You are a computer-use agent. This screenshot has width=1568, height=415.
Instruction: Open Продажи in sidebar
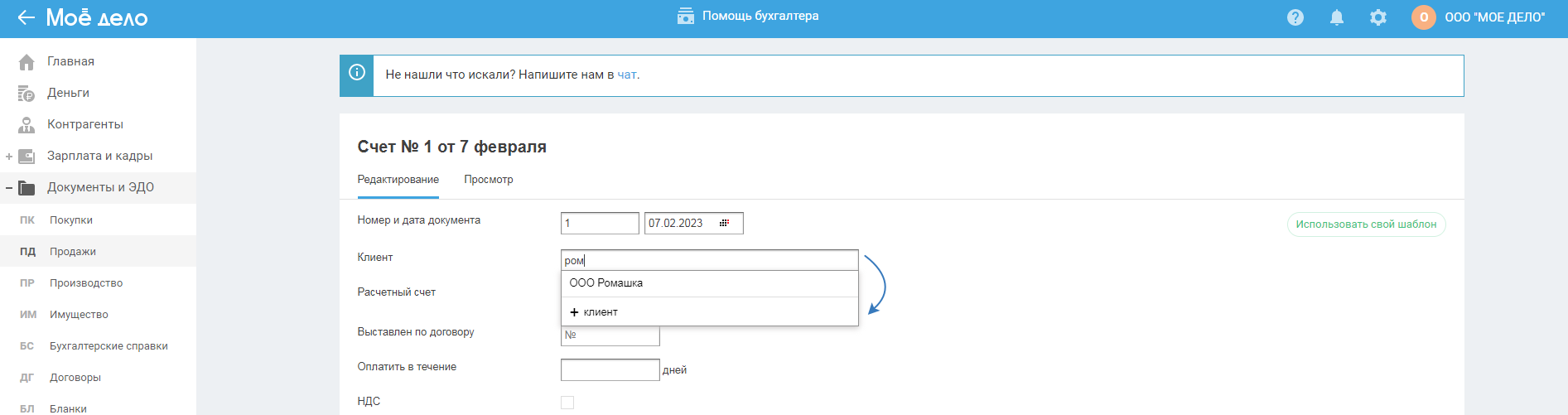pyautogui.click(x=73, y=252)
